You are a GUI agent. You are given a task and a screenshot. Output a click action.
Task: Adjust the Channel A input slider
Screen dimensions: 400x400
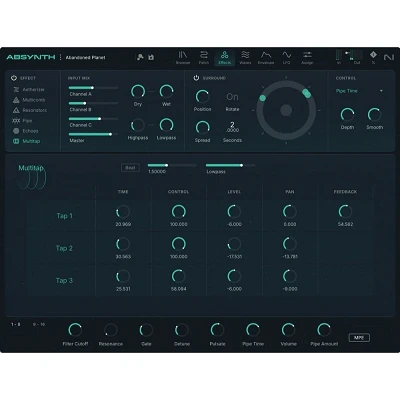(x=93, y=88)
